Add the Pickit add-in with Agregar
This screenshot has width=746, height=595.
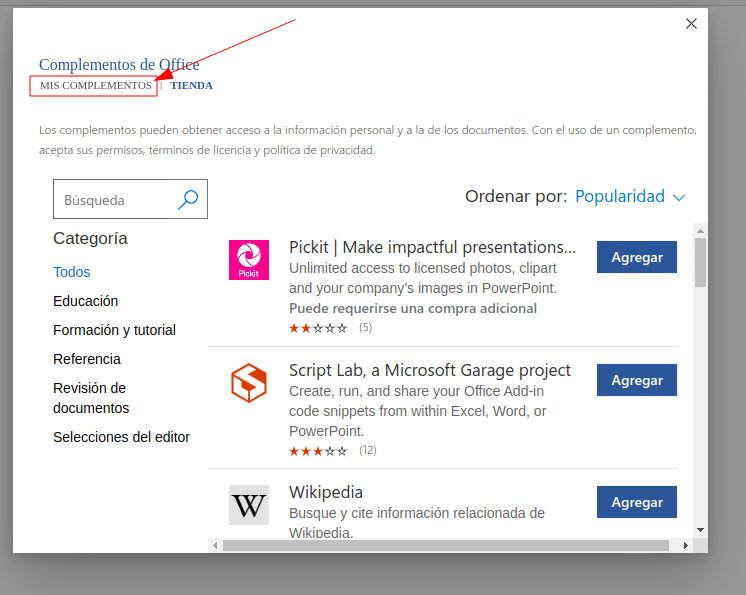pos(636,257)
